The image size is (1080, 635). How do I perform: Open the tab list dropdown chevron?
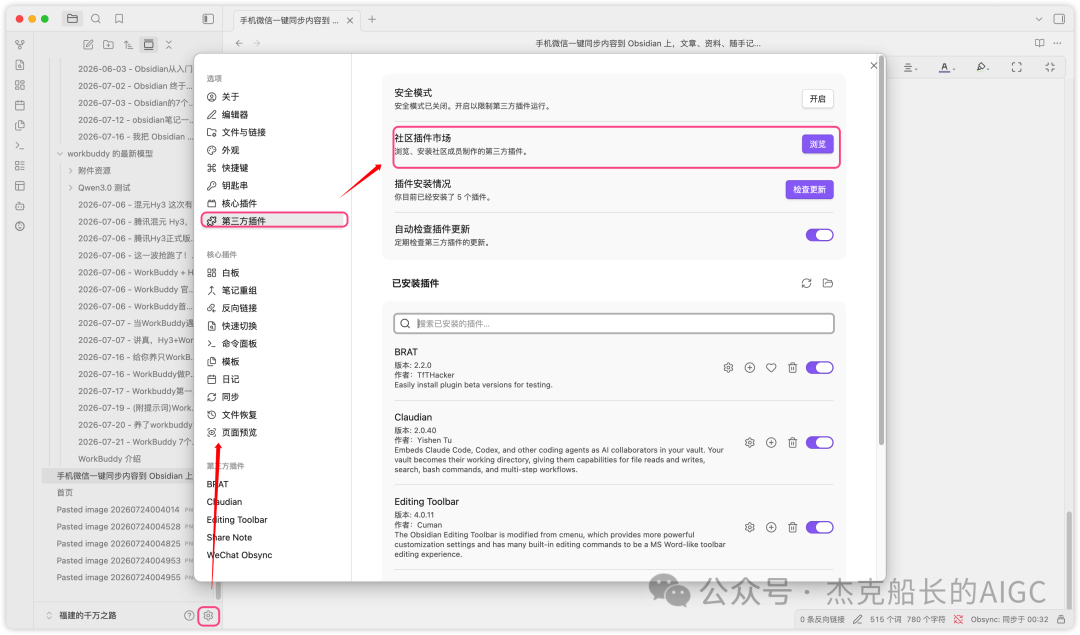click(x=1039, y=19)
